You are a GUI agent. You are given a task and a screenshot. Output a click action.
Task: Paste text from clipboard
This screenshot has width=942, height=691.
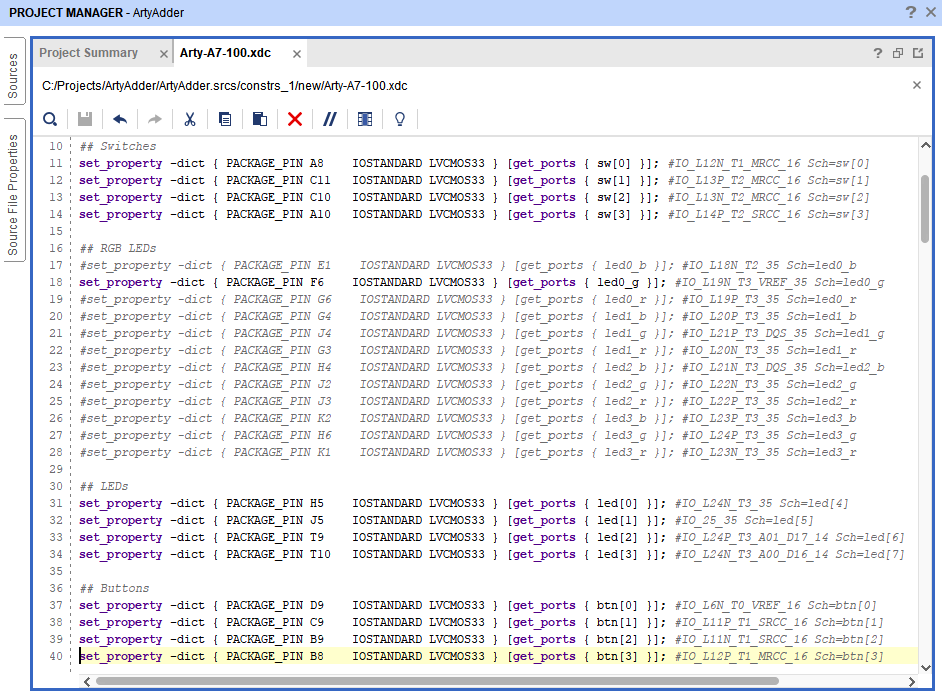[260, 118]
